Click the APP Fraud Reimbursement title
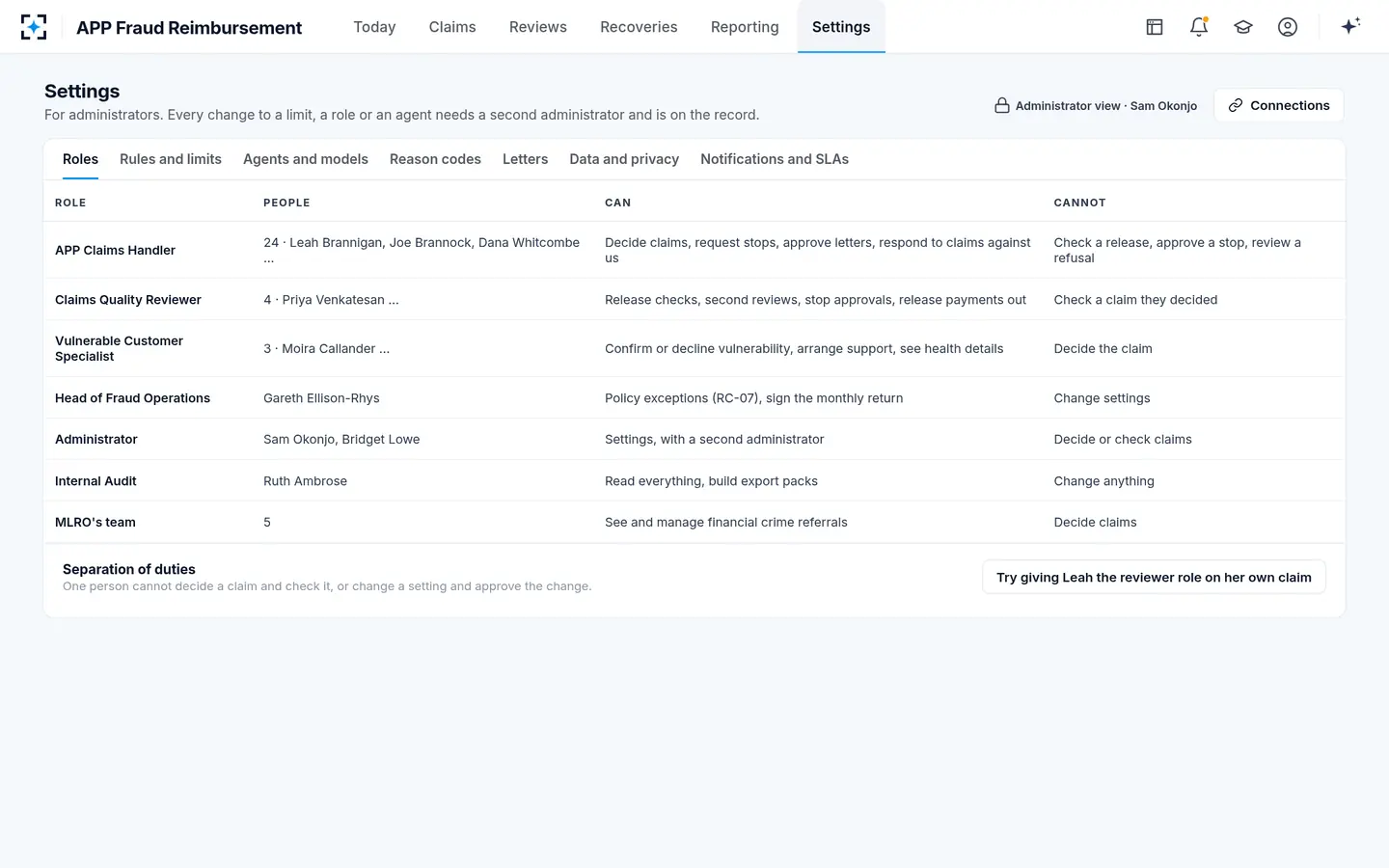Screen dimensions: 1389x868 pyautogui.click(x=189, y=27)
